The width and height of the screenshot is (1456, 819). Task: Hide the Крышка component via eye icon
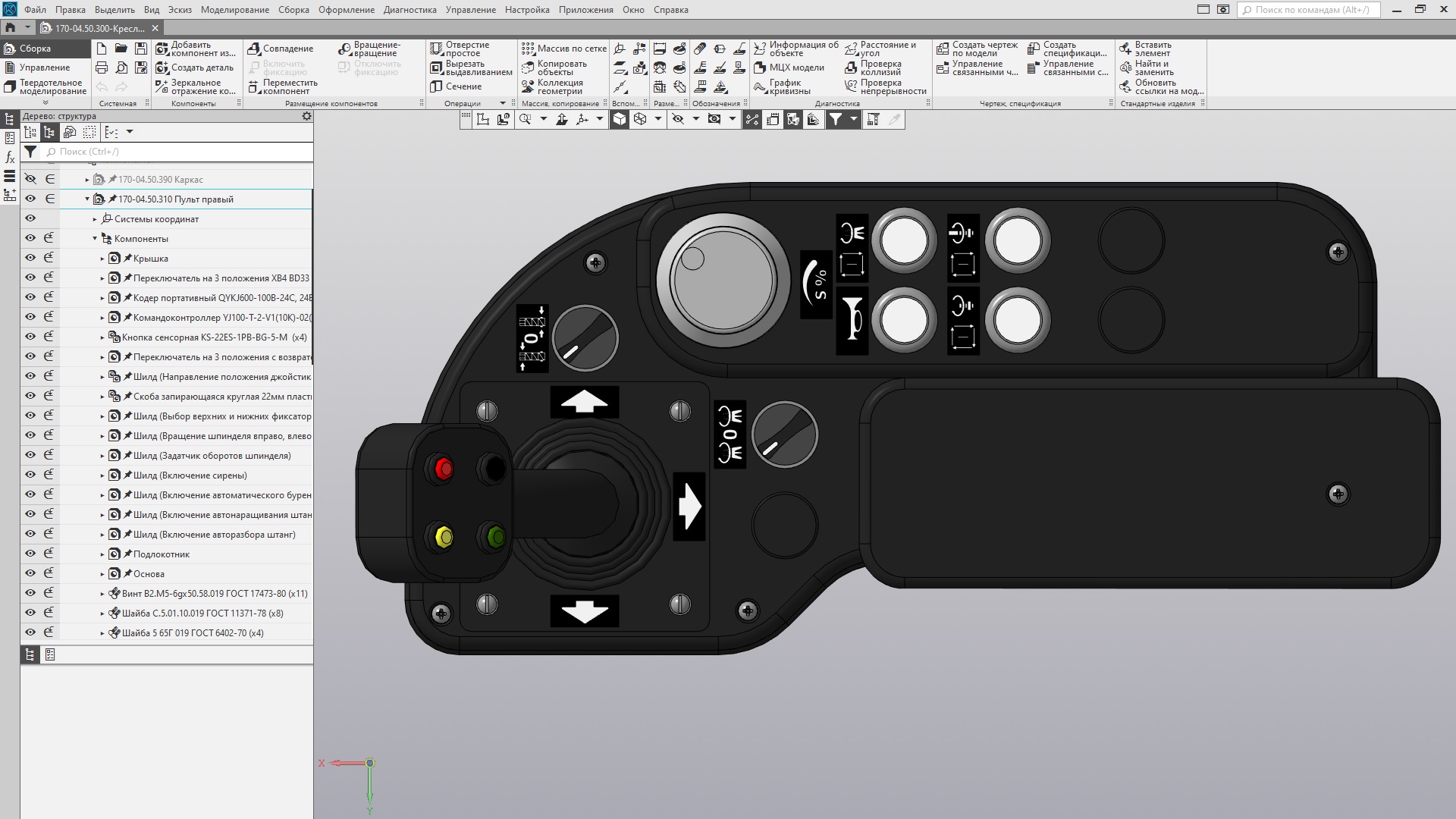[x=30, y=258]
